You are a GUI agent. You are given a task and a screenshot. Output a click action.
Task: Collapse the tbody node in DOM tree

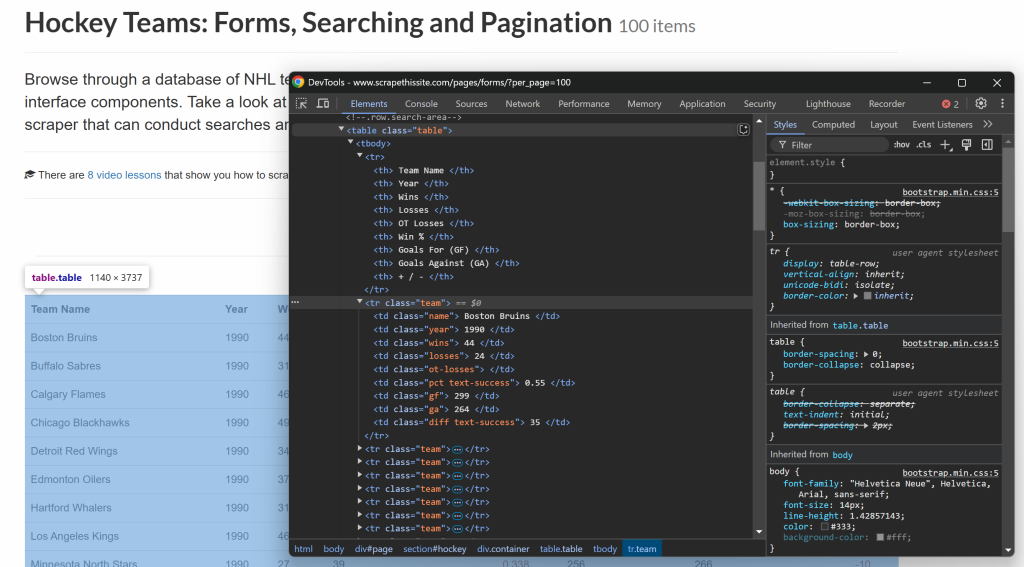[351, 143]
